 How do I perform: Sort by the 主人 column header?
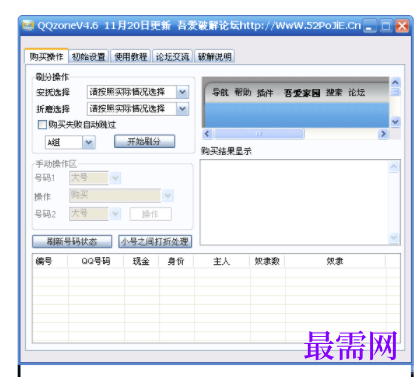[x=222, y=261]
